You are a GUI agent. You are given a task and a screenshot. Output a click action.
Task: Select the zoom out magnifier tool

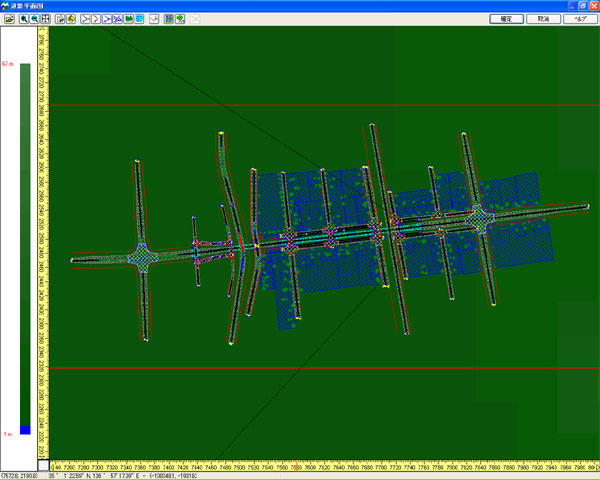[35, 19]
